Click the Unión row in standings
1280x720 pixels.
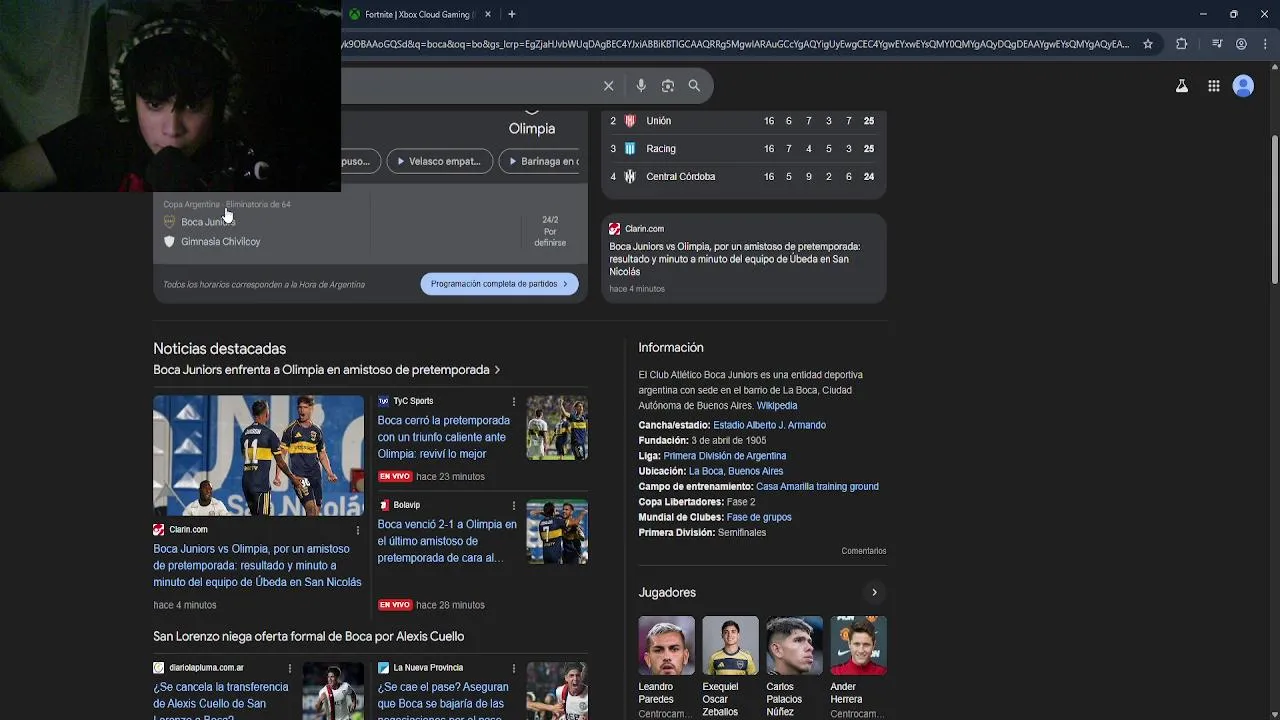(744, 121)
